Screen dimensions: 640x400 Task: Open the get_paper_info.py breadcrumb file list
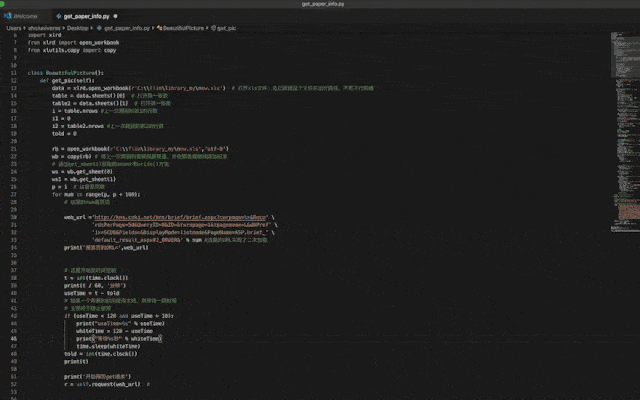pos(127,28)
